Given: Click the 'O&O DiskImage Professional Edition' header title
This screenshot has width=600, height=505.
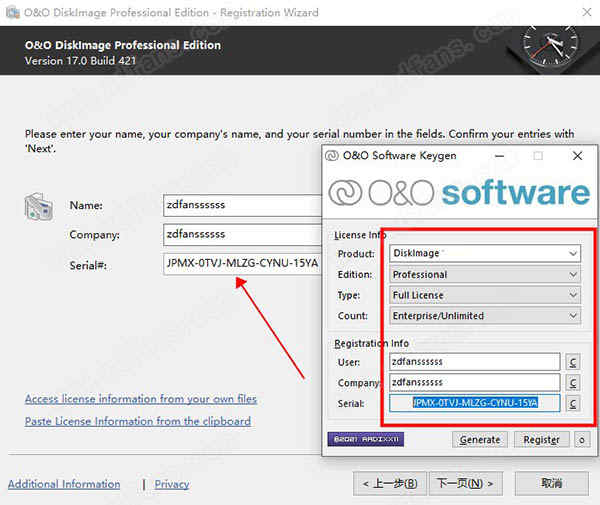Looking at the screenshot, I should pos(123,45).
